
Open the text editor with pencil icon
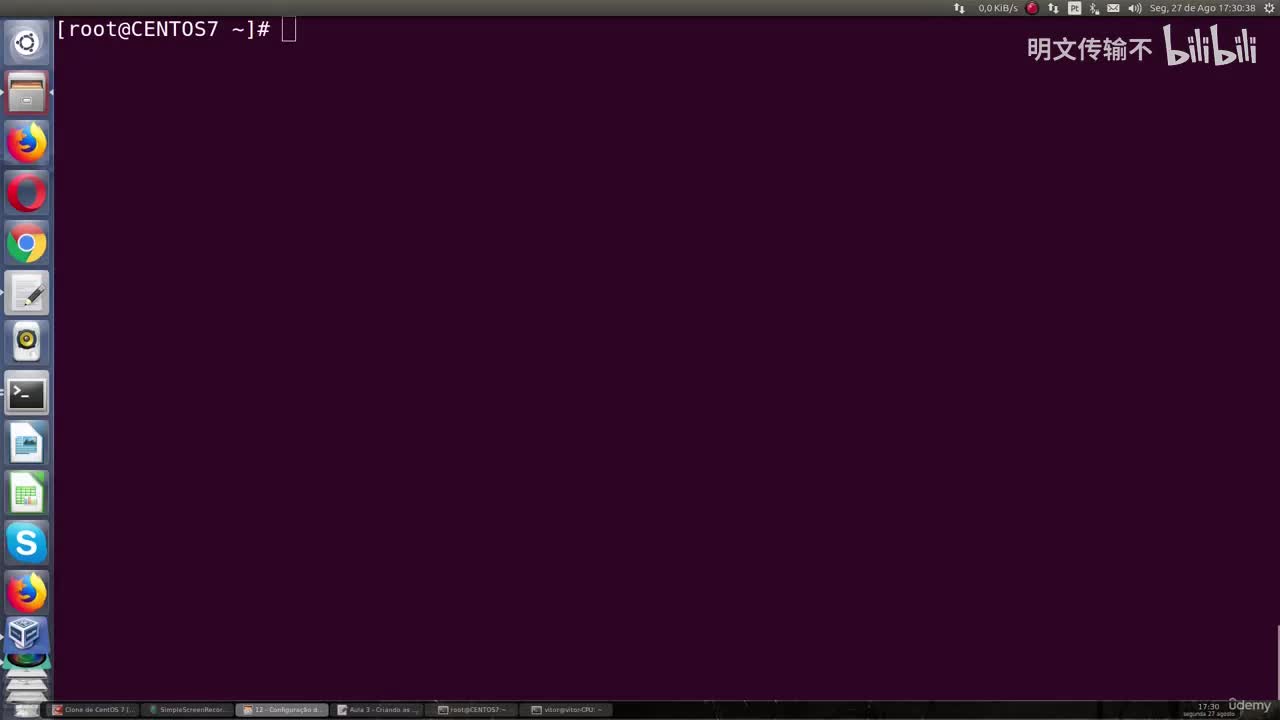click(26, 293)
